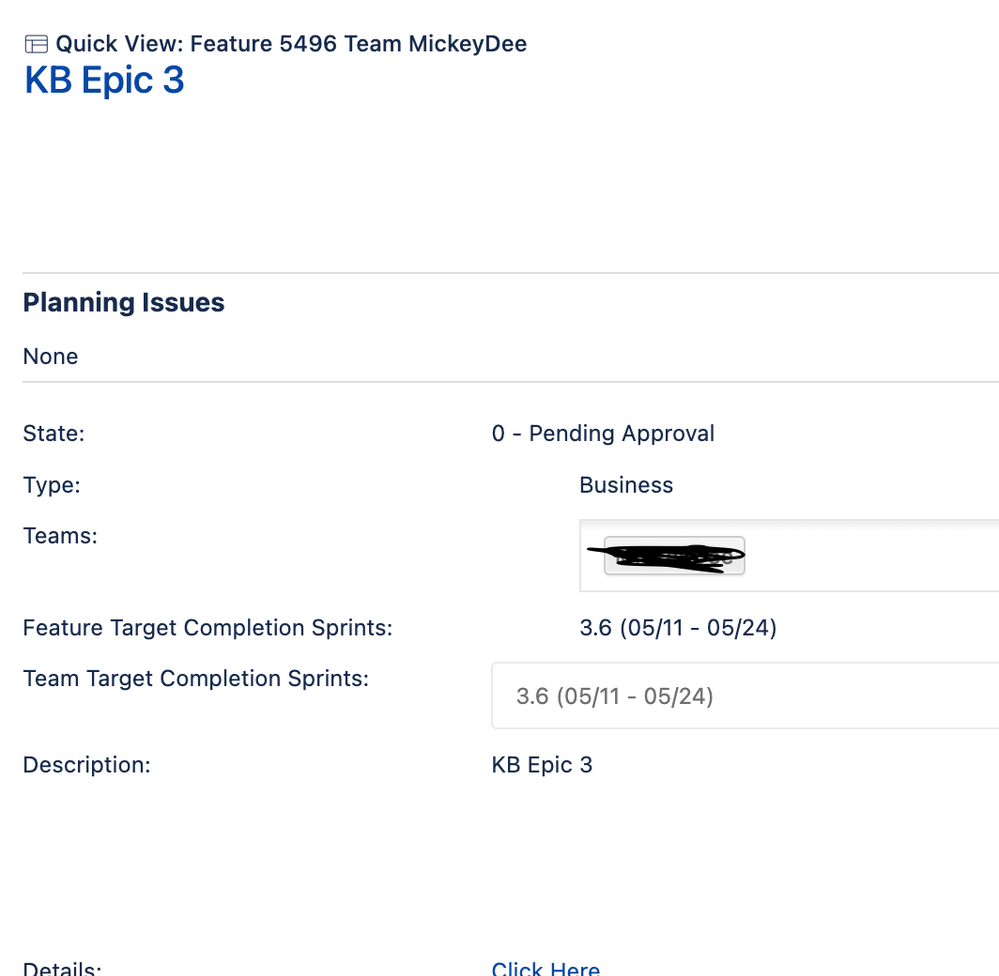Click the State field label

coord(53,434)
